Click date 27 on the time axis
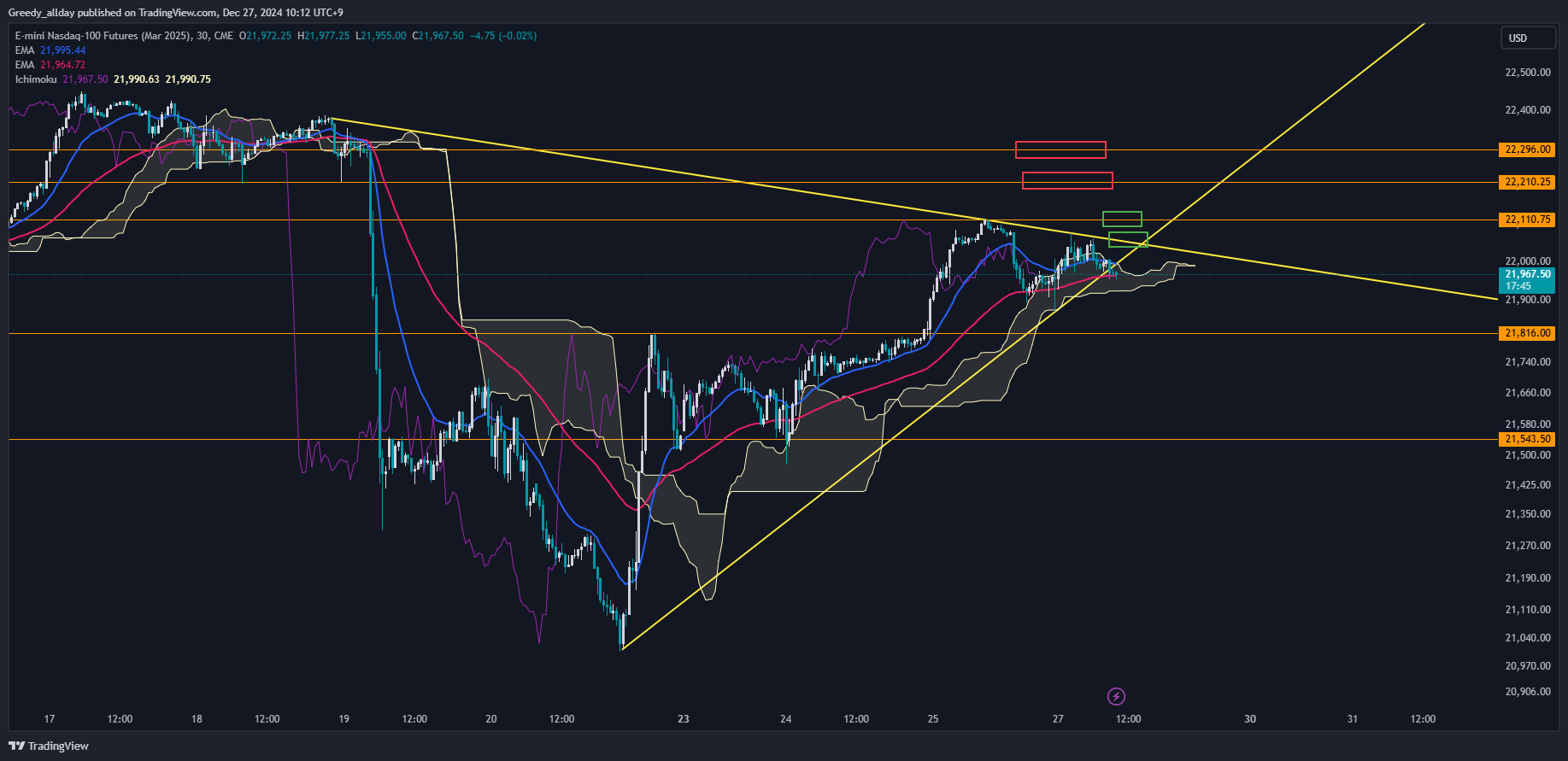Image resolution: width=1568 pixels, height=761 pixels. point(1058,719)
